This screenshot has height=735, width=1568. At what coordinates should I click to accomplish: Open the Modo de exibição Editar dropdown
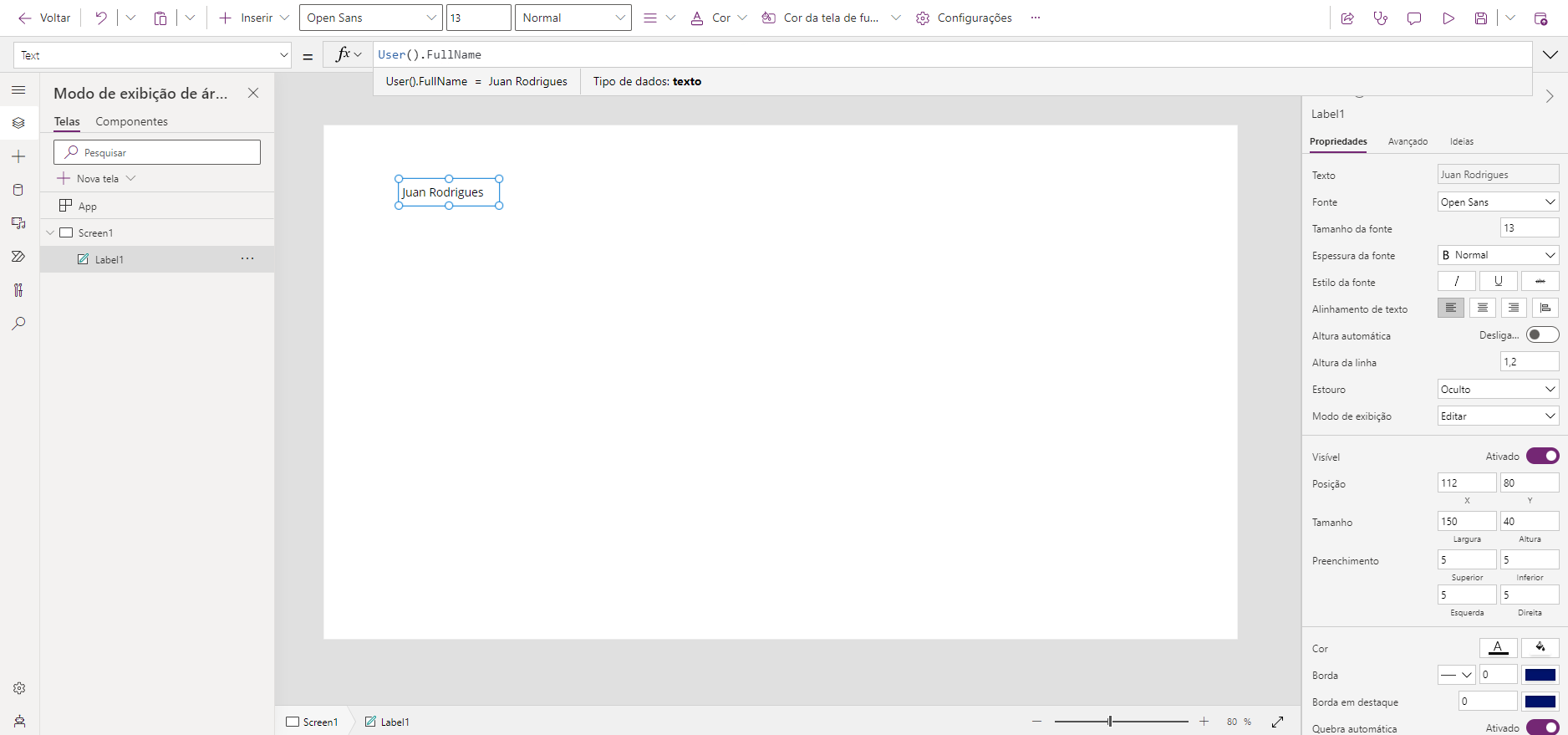(1498, 416)
